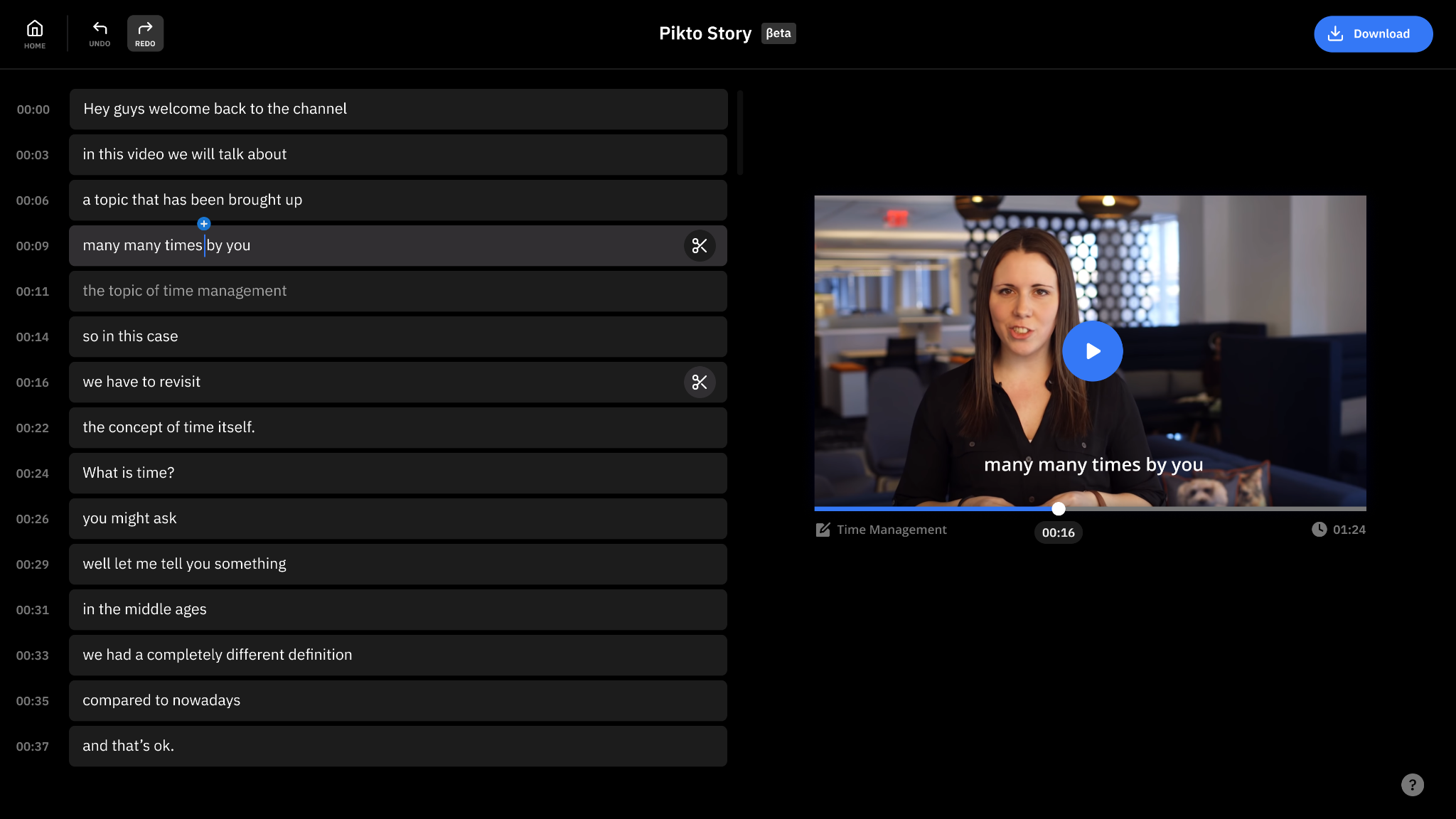Toggle the beta label on Pikto Story
Viewport: 1456px width, 819px height.
pyautogui.click(x=779, y=33)
